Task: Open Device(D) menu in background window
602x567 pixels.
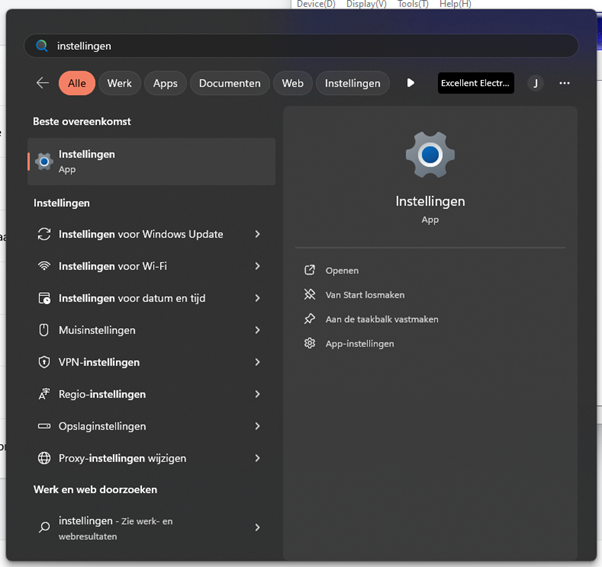Action: [x=316, y=4]
